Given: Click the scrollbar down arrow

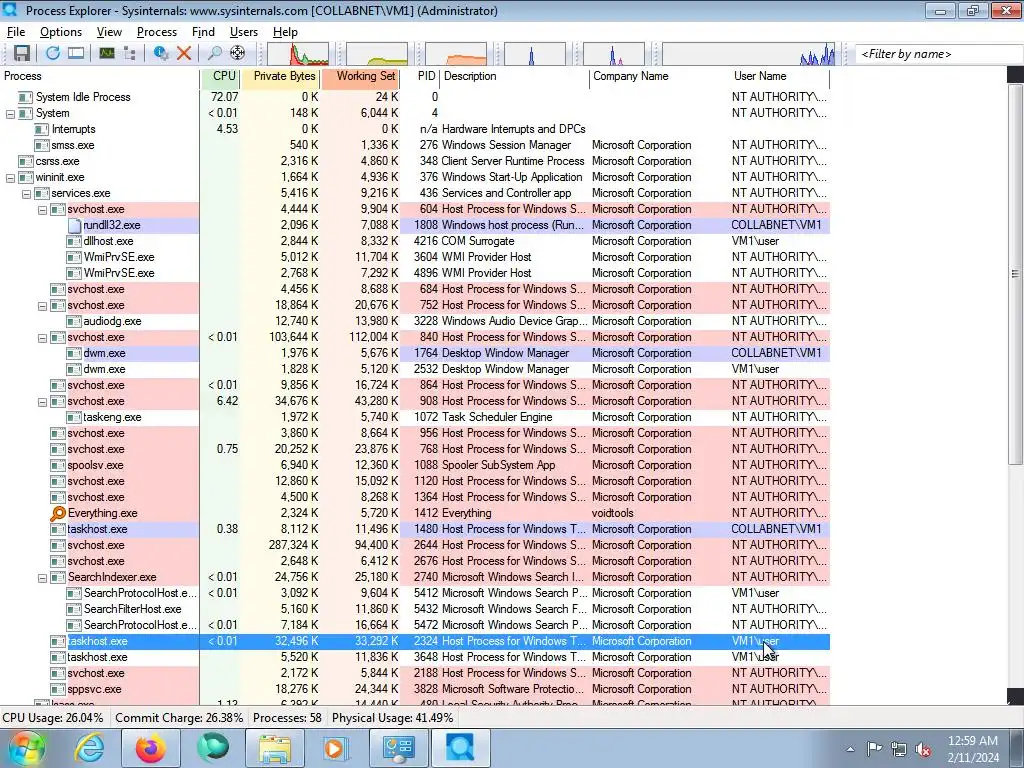Looking at the screenshot, I should pos(1015,696).
